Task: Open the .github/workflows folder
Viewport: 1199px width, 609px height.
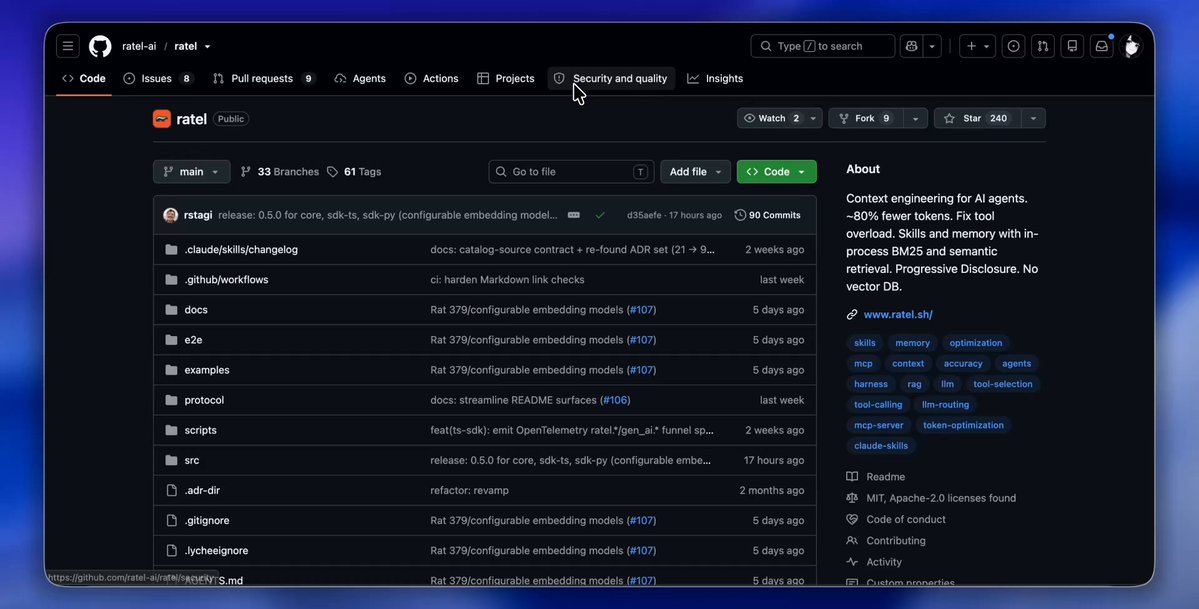Action: pos(226,279)
